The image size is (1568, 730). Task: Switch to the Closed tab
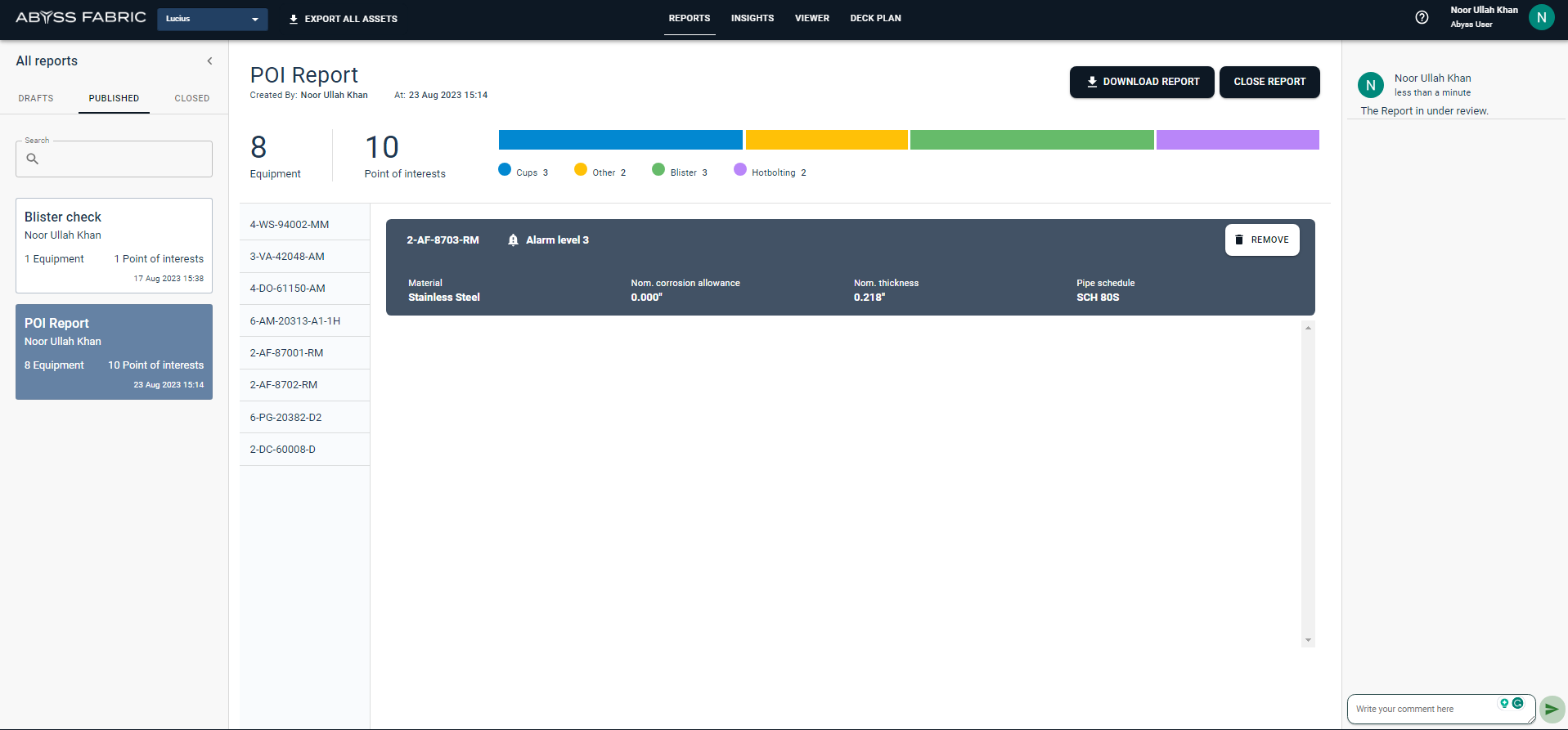[x=191, y=98]
